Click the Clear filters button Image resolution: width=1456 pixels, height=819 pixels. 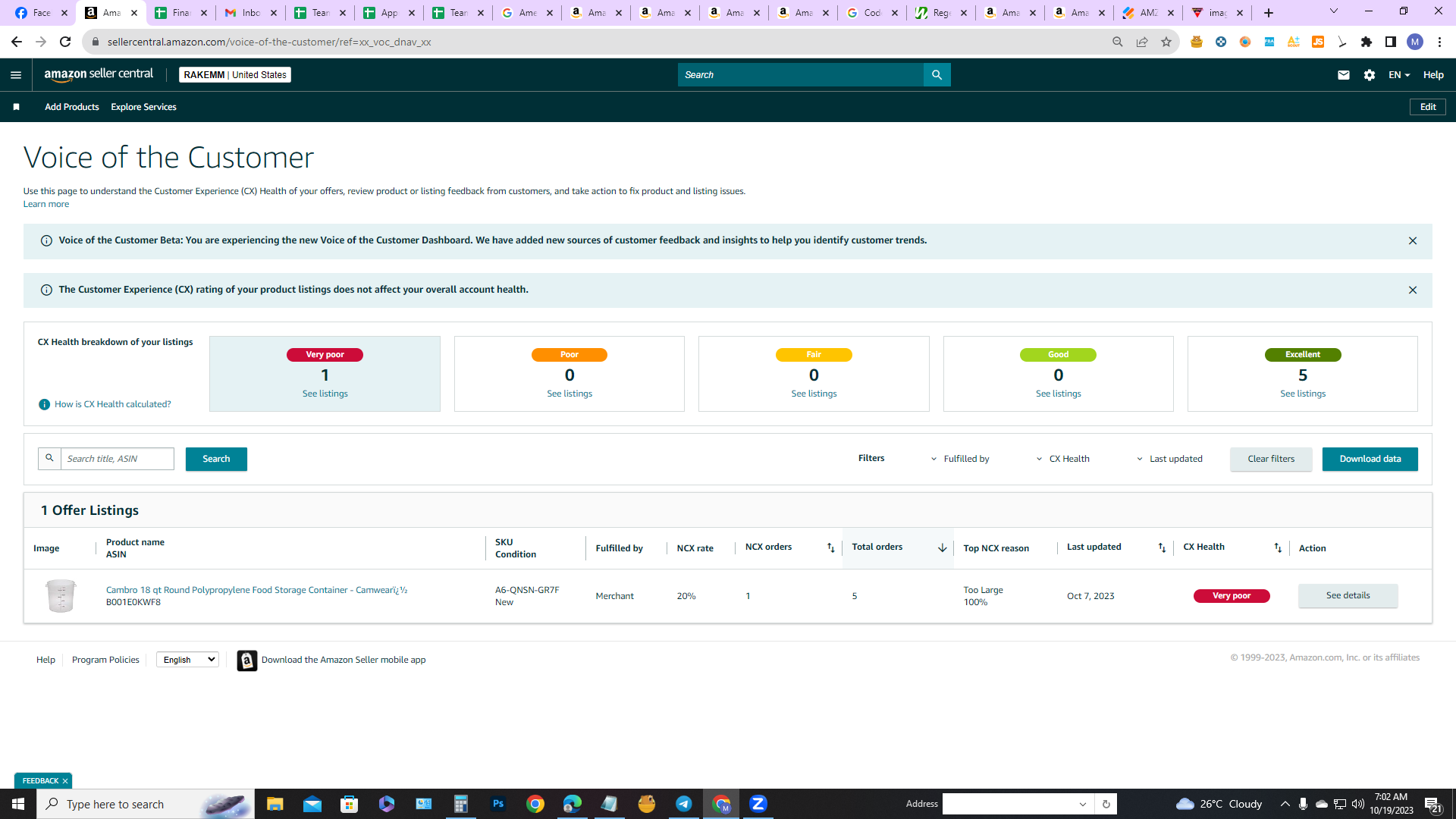point(1271,459)
